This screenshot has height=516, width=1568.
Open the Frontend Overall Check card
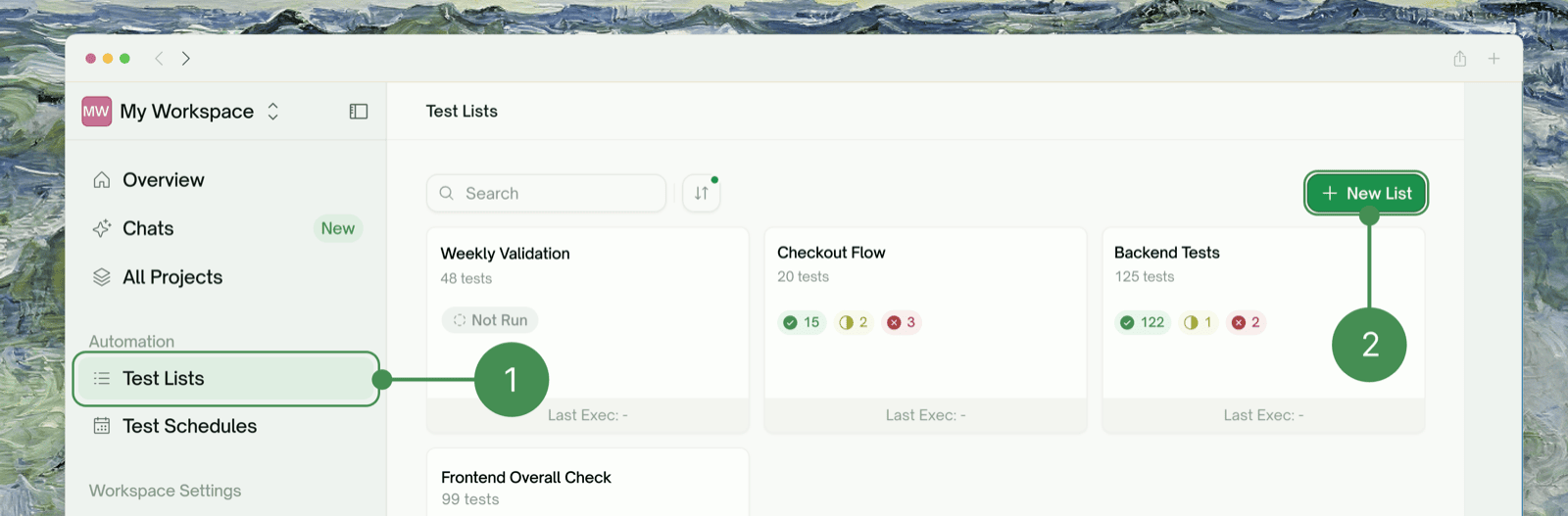[x=588, y=483]
